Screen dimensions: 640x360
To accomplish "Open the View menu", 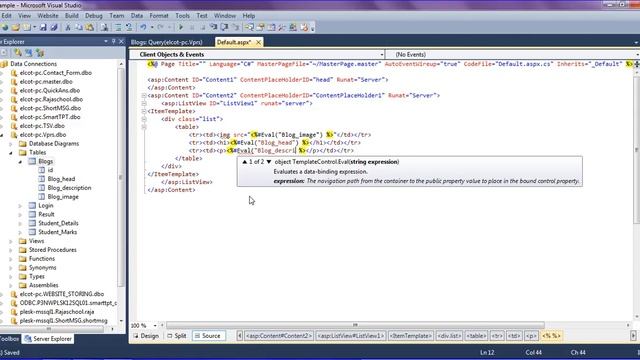I will coord(24,16).
